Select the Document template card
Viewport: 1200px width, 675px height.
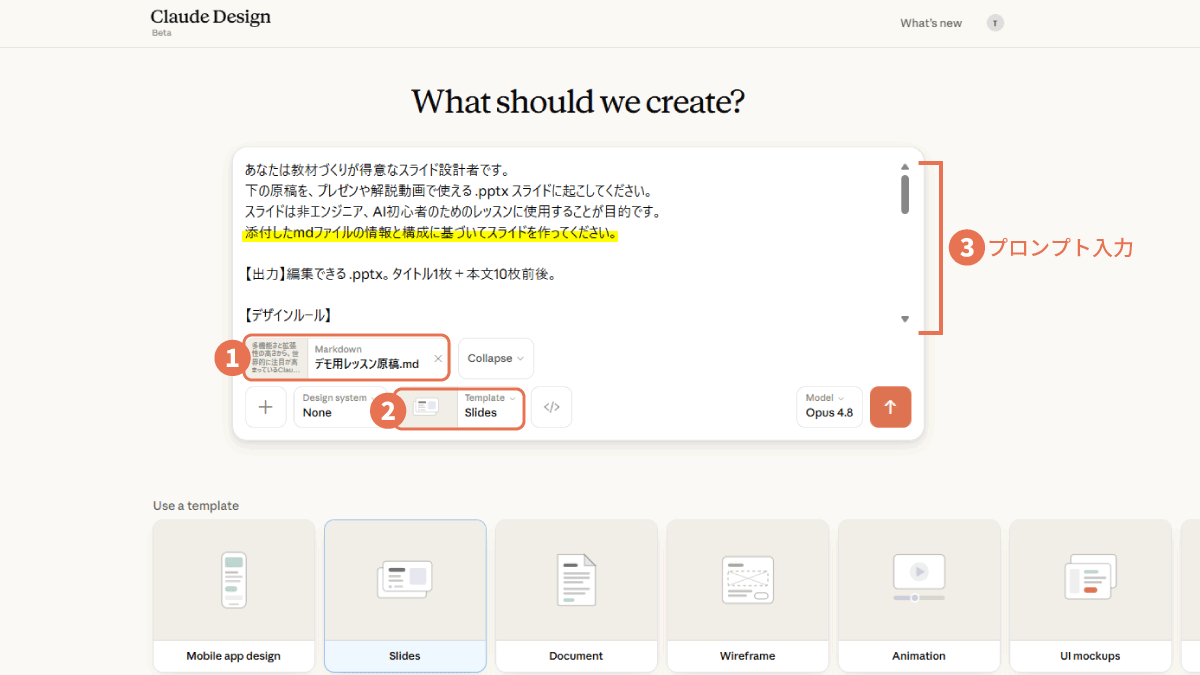(x=576, y=596)
